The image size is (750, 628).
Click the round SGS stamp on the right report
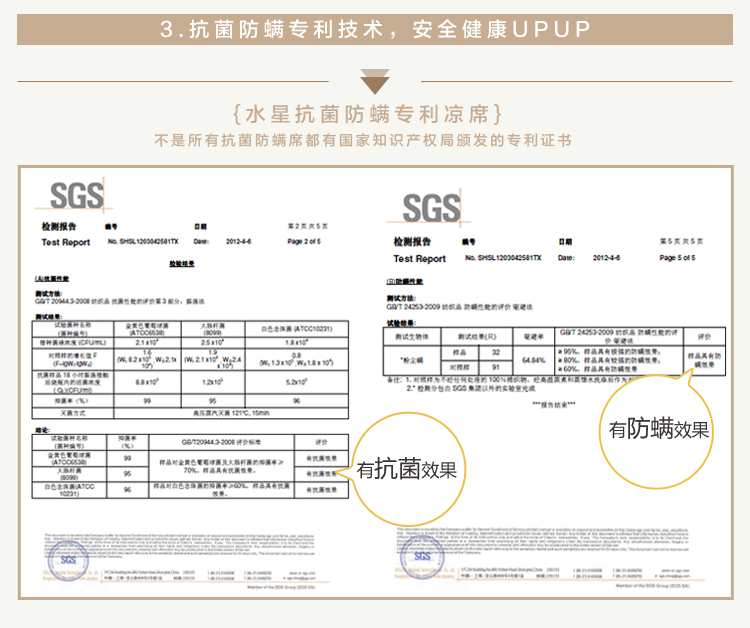tap(422, 557)
